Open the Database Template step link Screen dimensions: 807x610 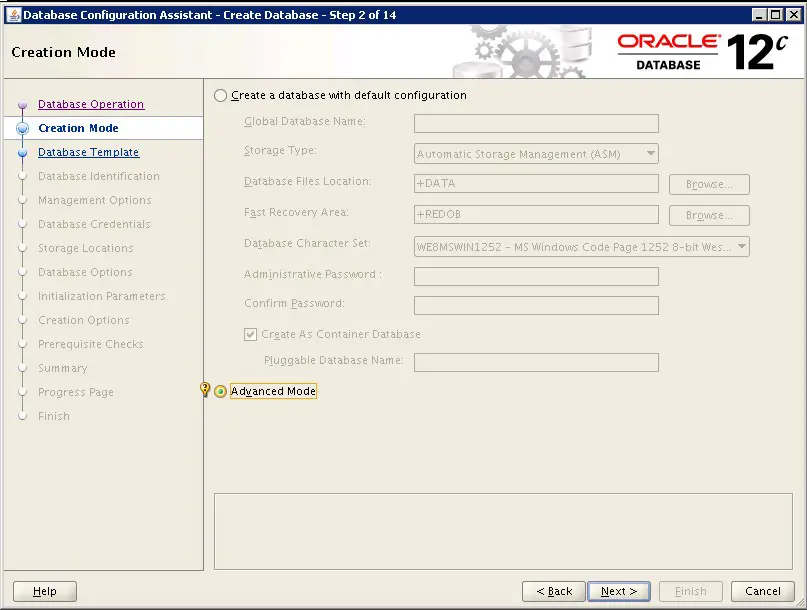pyautogui.click(x=89, y=152)
